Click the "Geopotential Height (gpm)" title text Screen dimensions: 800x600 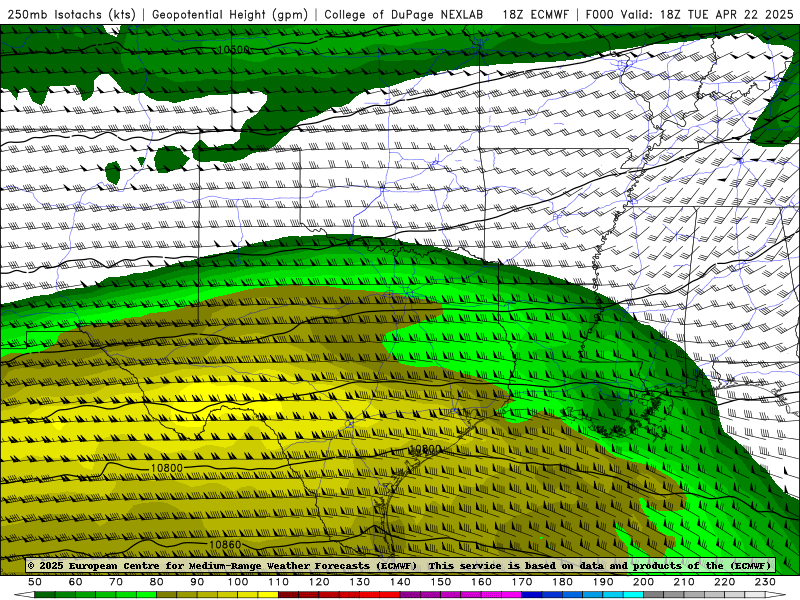(230, 14)
